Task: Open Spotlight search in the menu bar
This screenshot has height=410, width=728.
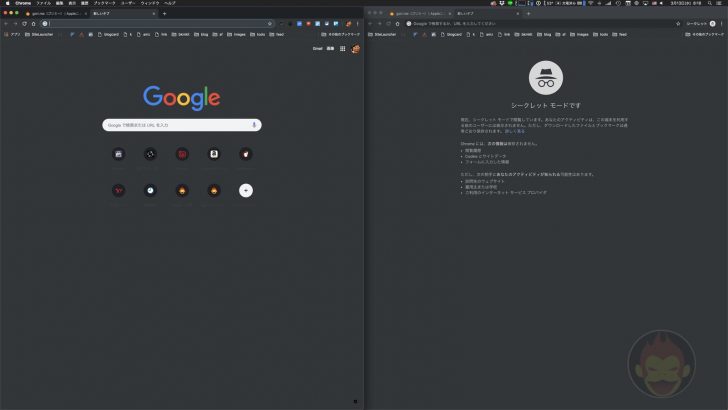Action: pyautogui.click(x=709, y=3)
